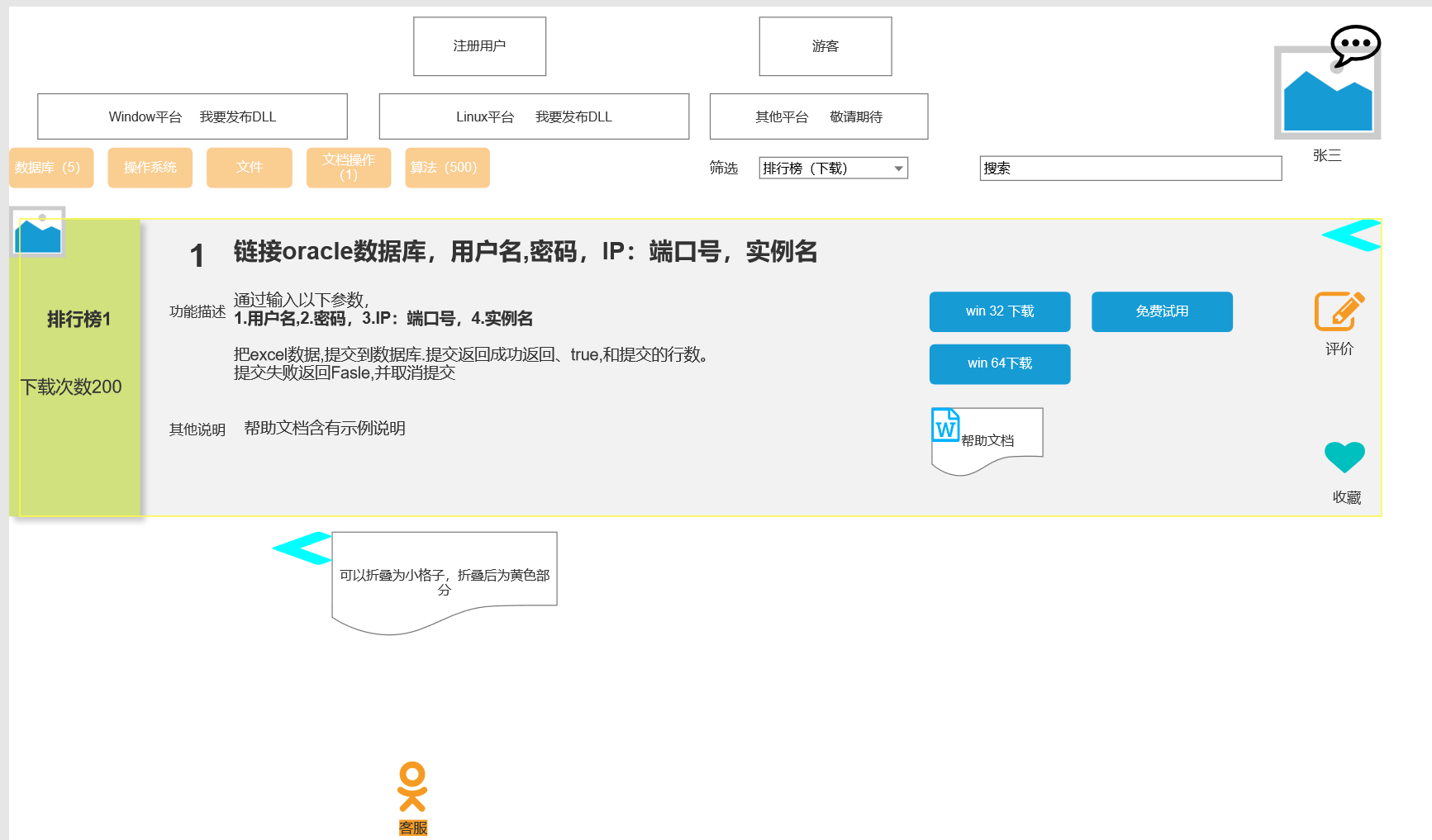Select the 算法 (500) category tab

pyautogui.click(x=447, y=168)
